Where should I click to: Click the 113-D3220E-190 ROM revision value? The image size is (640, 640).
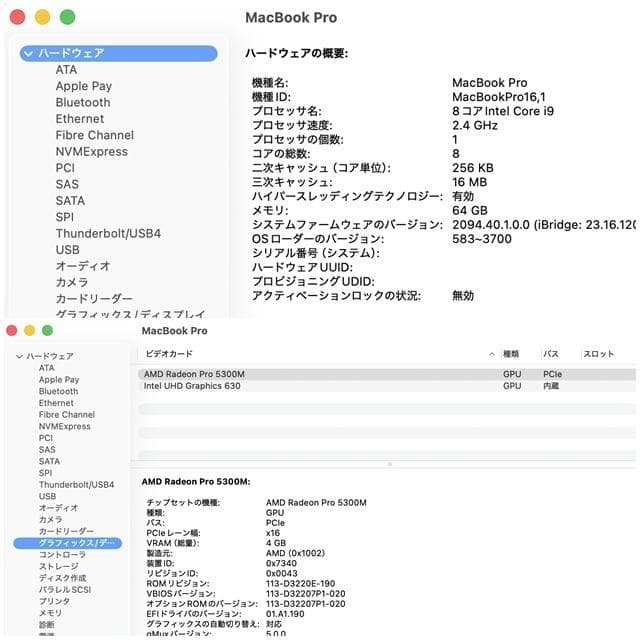[x=300, y=584]
